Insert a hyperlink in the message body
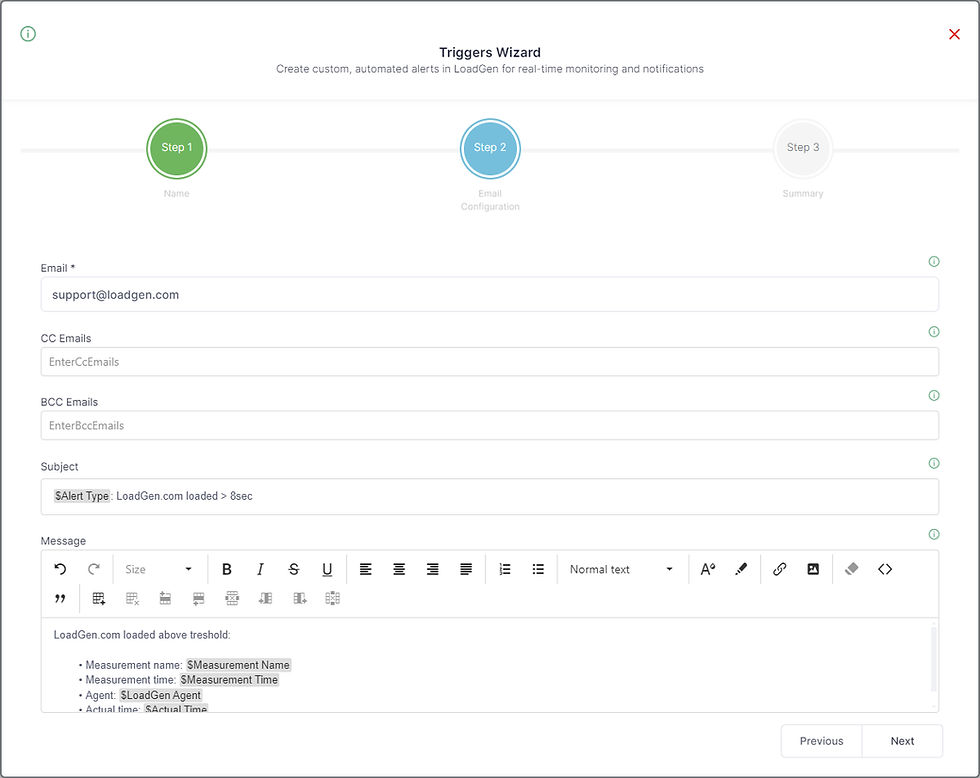 coord(779,568)
